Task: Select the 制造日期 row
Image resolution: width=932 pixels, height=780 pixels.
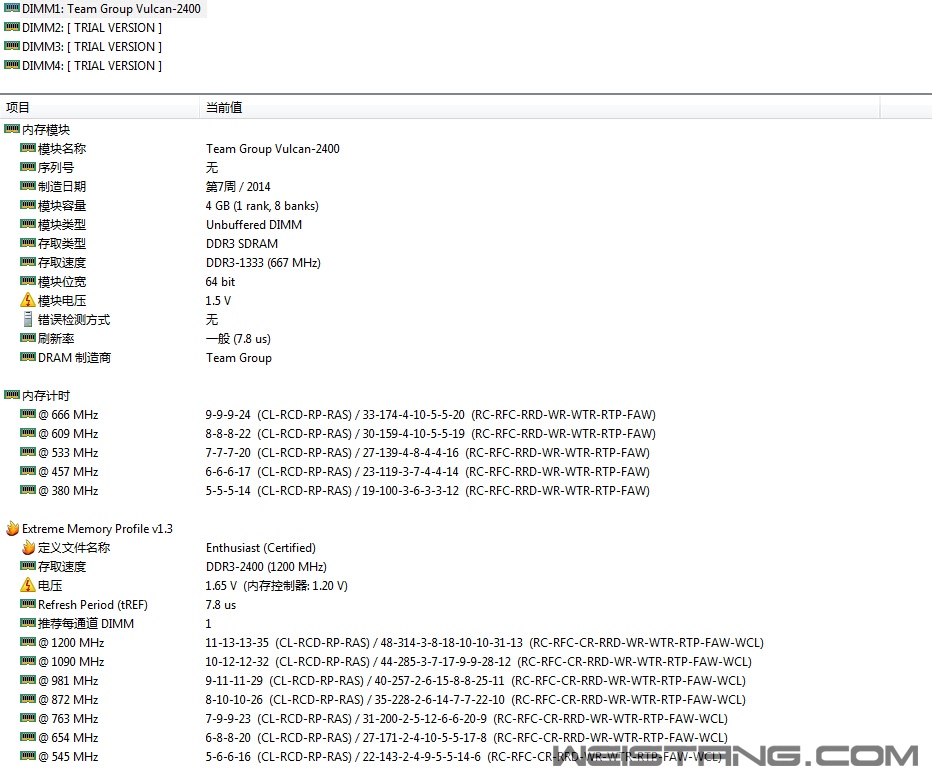Action: click(62, 187)
